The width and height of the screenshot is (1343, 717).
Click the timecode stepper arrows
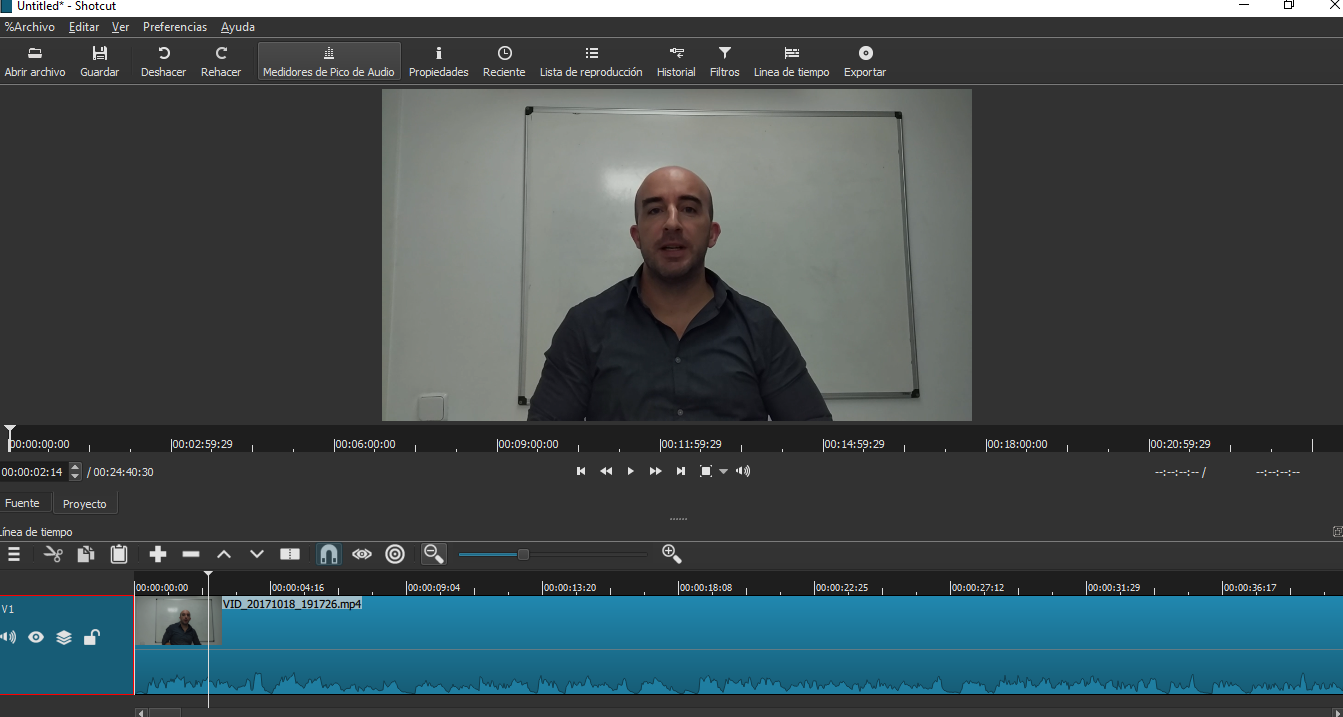click(75, 472)
